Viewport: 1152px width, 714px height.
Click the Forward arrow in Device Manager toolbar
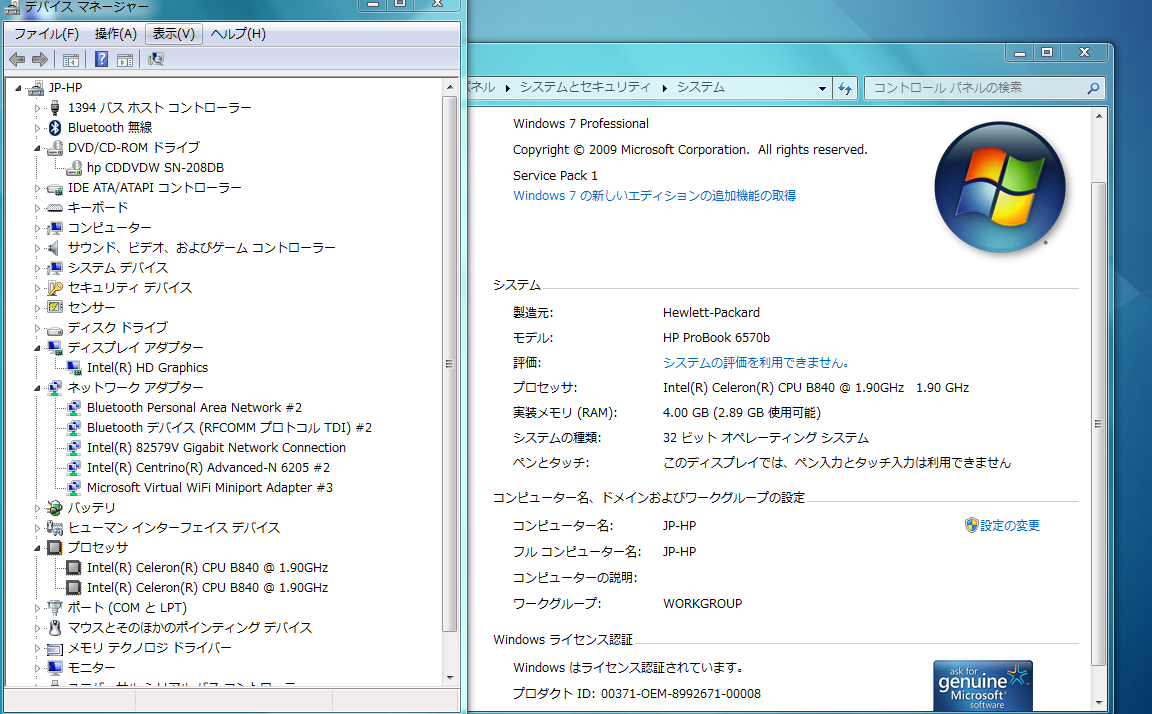(x=40, y=60)
